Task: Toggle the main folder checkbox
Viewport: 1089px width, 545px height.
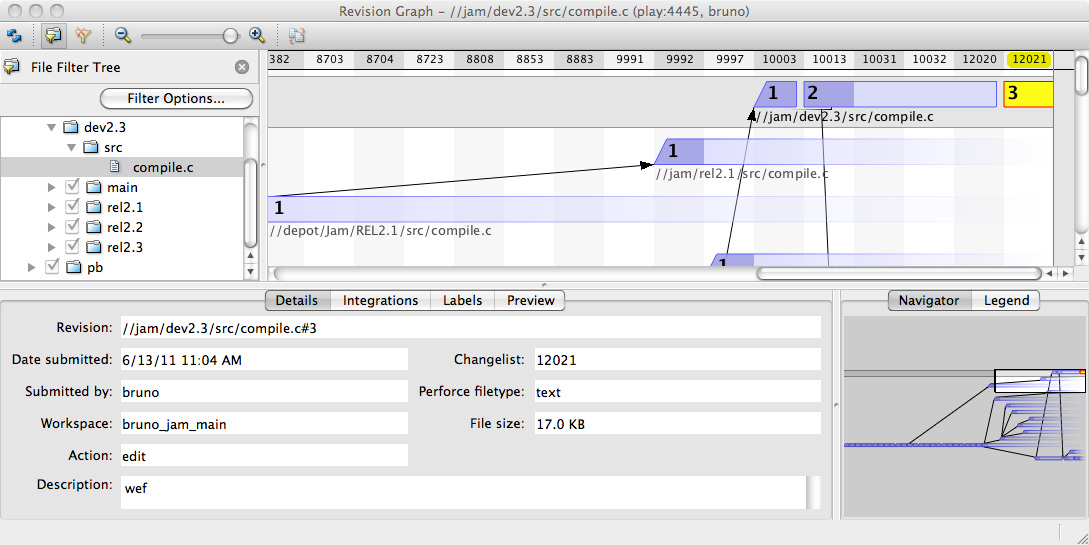Action: coord(72,187)
